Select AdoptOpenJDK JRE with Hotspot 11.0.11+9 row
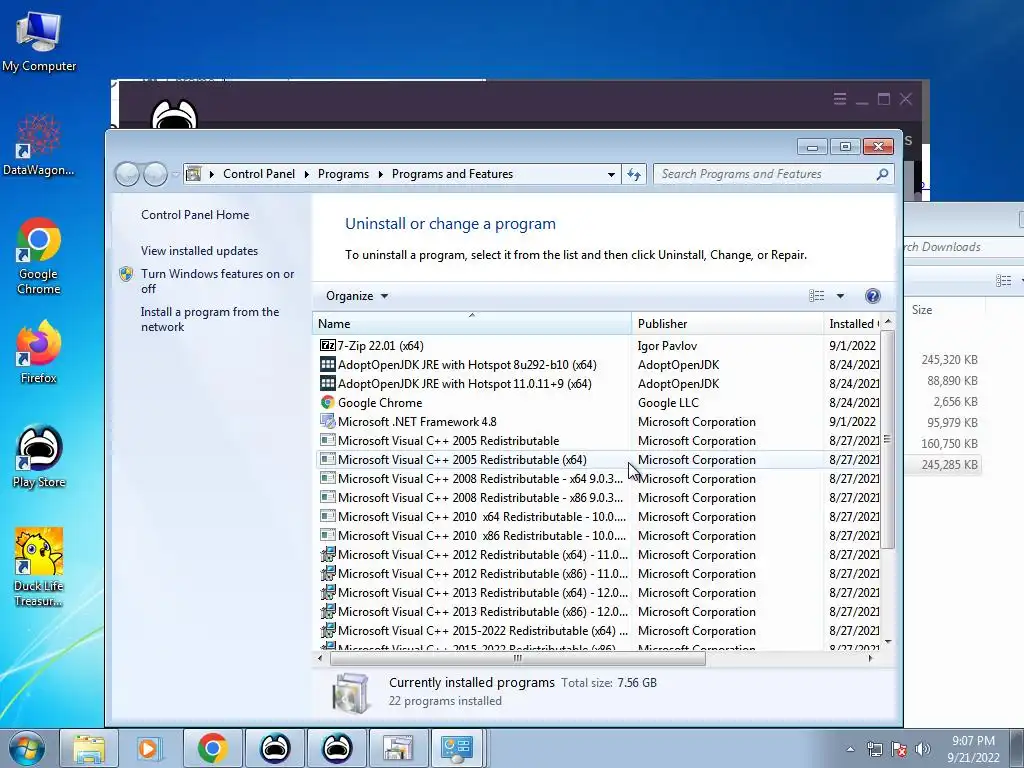Viewport: 1024px width, 768px height. (598, 383)
